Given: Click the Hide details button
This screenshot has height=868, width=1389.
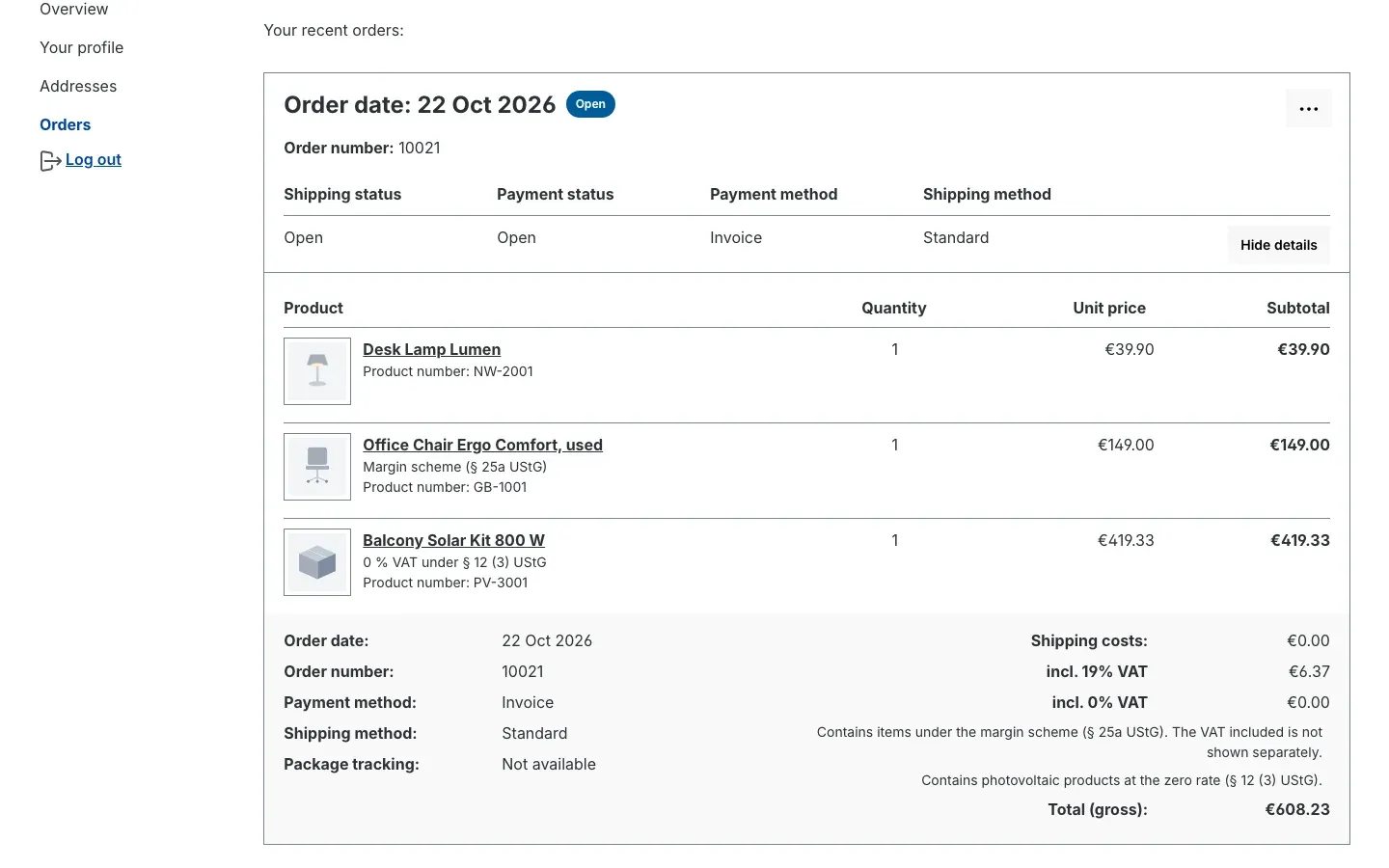Looking at the screenshot, I should 1278,245.
